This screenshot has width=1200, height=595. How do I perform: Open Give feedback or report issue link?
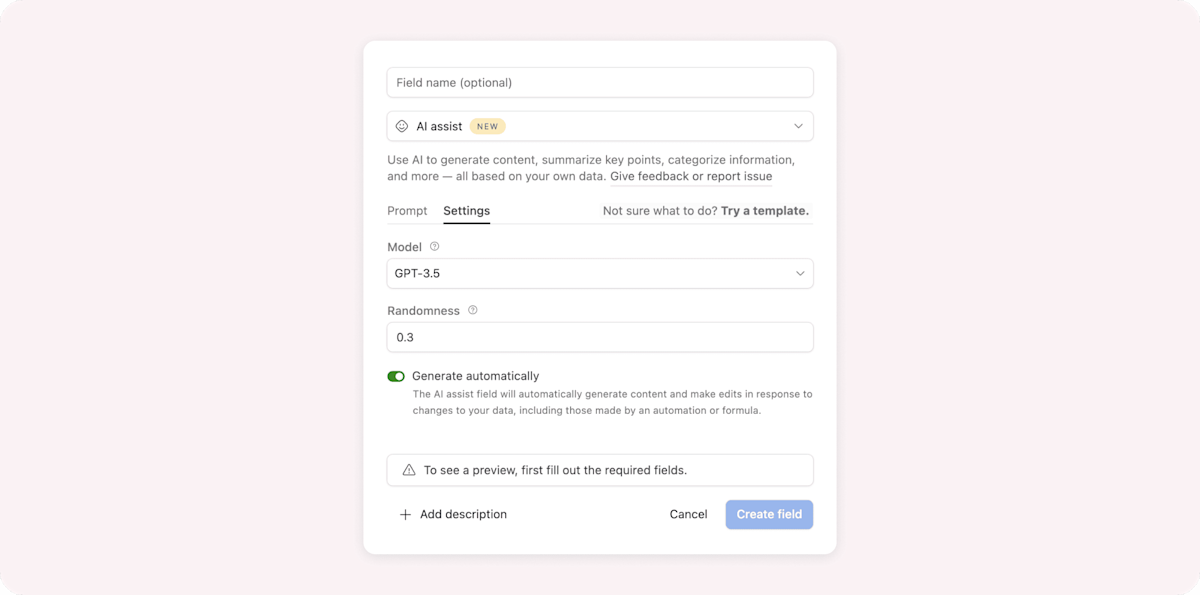point(691,176)
